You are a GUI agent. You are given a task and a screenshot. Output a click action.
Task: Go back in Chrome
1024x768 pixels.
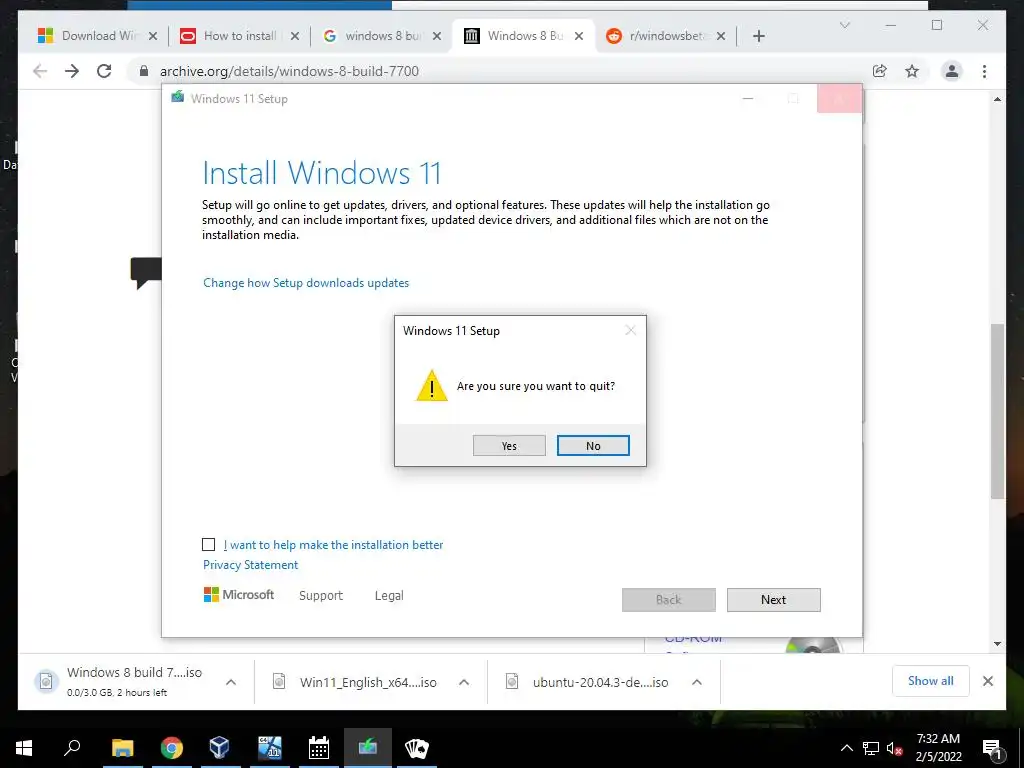(x=40, y=71)
